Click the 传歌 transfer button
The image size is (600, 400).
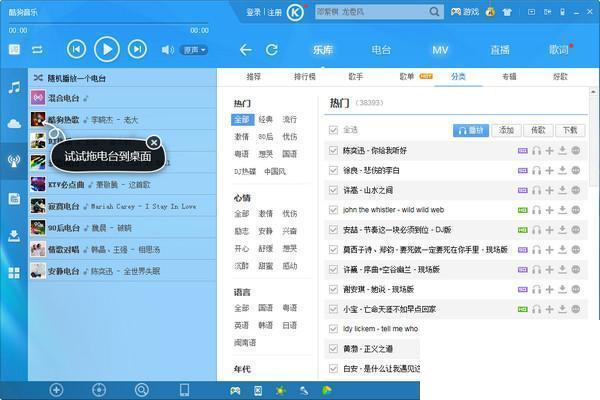[x=538, y=131]
